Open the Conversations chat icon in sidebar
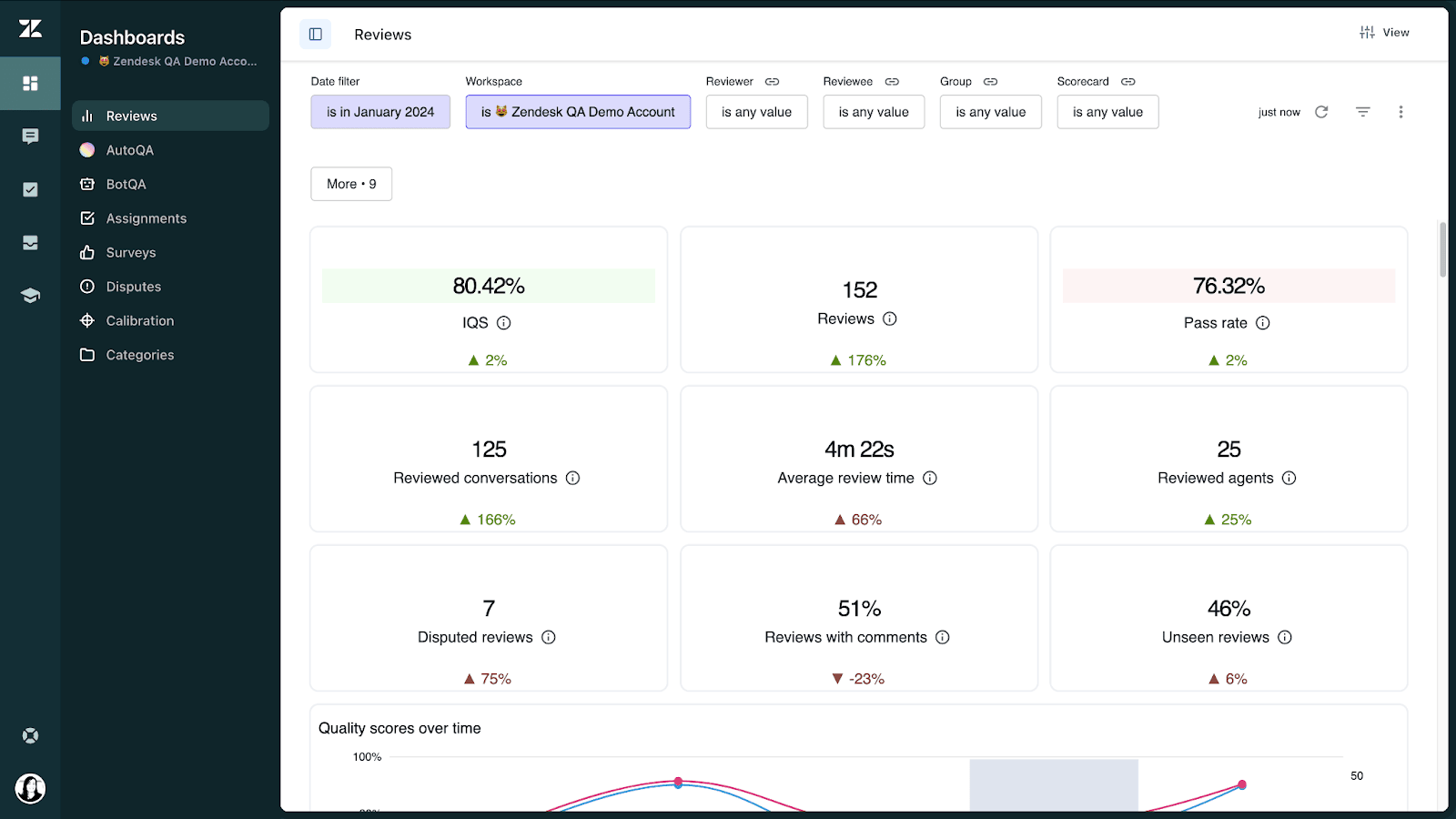Screen dimensions: 1456x819 tap(30, 136)
